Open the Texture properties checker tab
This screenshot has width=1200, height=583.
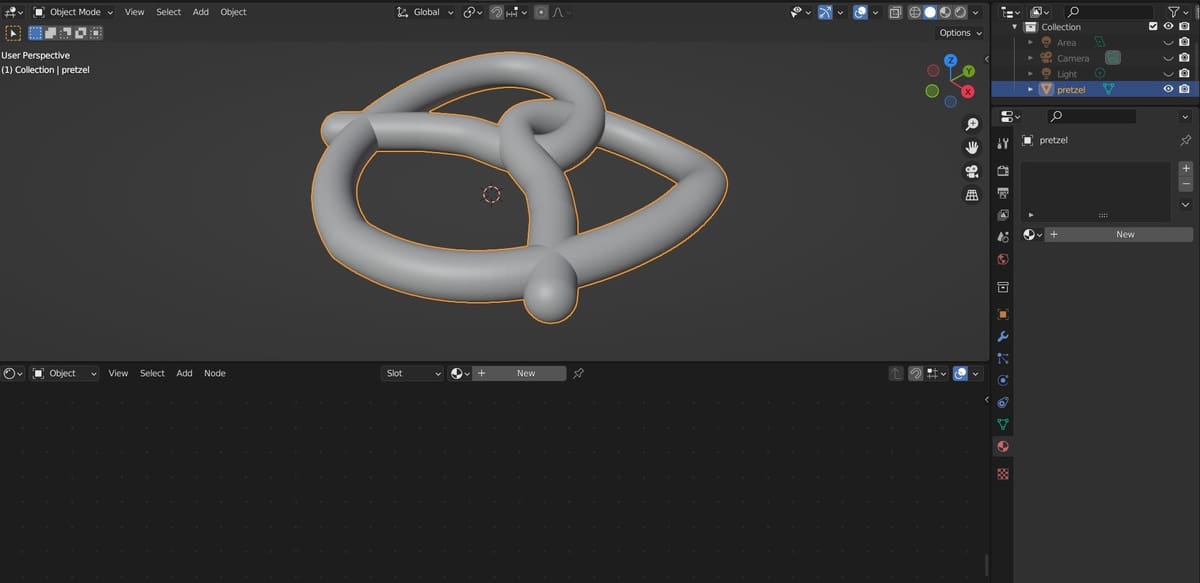1003,473
